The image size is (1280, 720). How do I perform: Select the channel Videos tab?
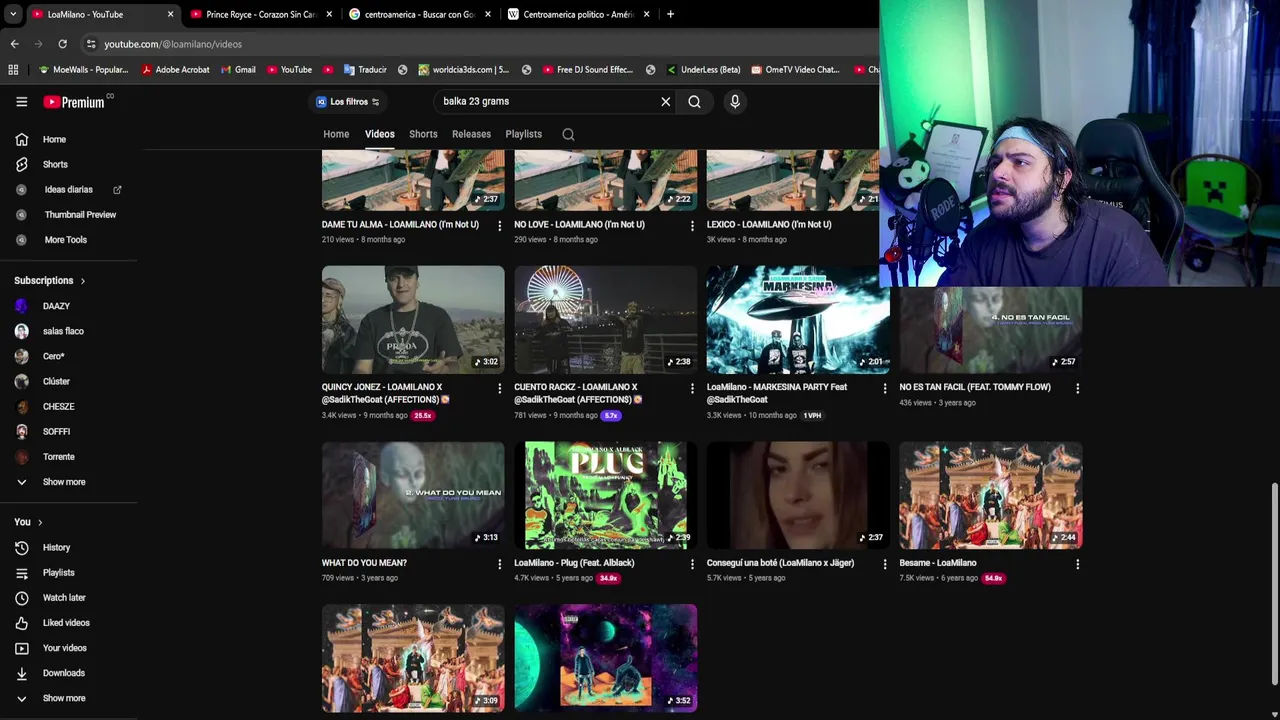click(x=379, y=134)
